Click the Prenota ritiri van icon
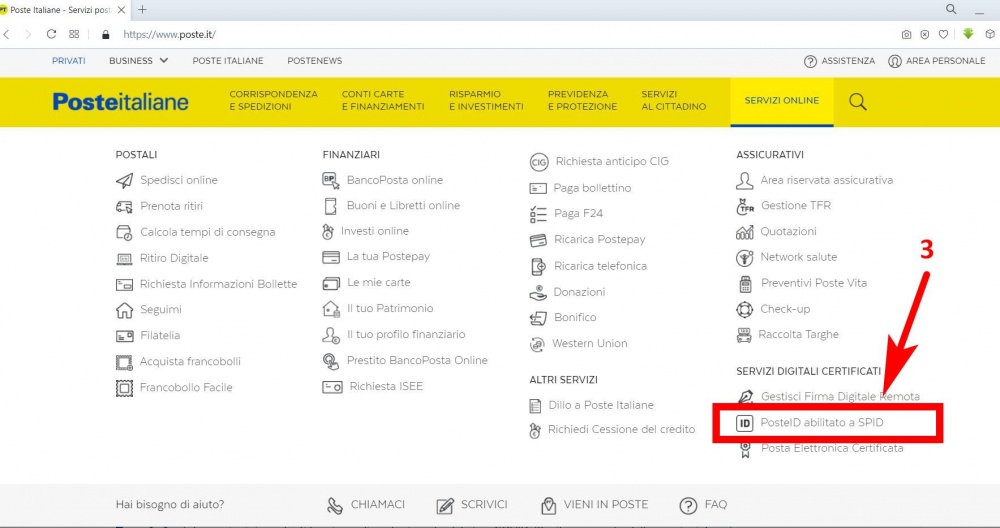The height and width of the screenshot is (528, 1000). click(x=124, y=207)
